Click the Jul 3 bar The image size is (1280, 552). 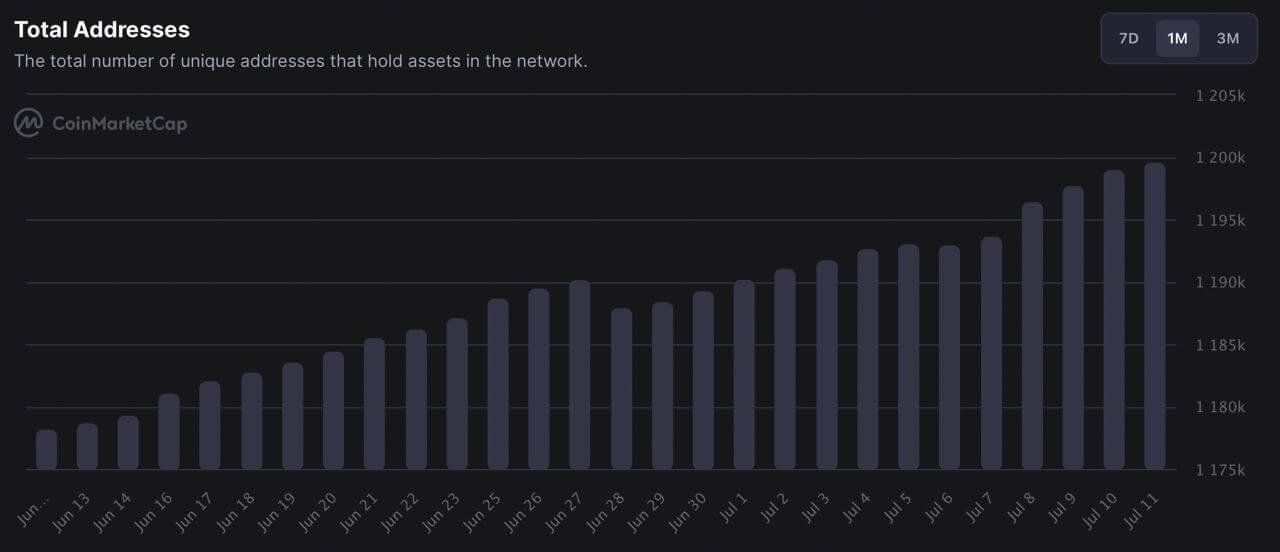tap(826, 365)
